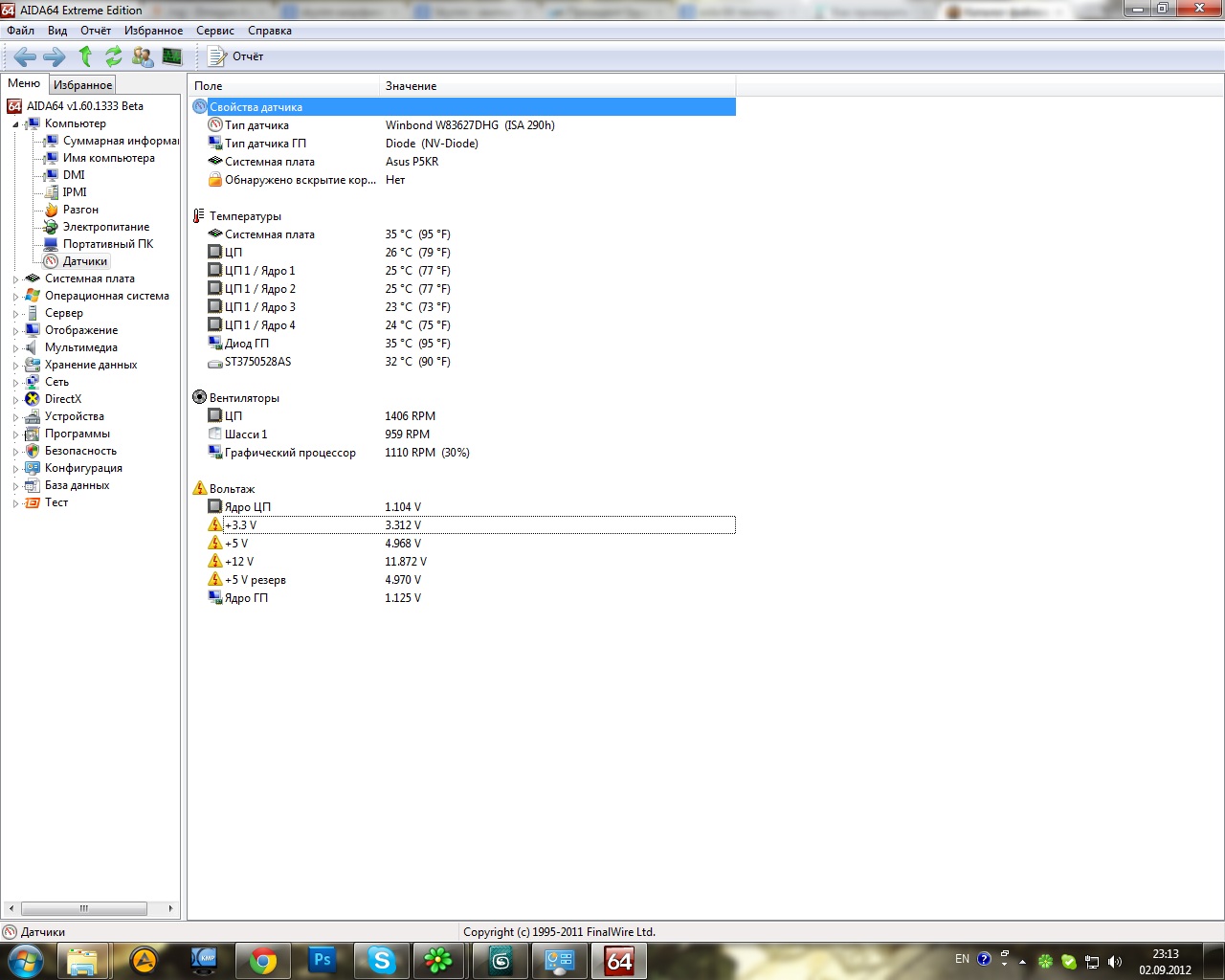Click the Отчёт toolbar button
The image size is (1225, 980).
236,56
